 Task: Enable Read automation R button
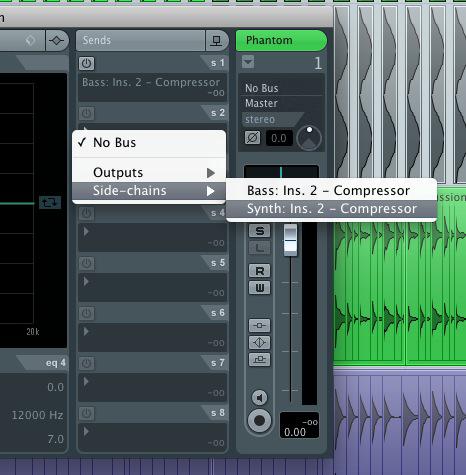(x=260, y=271)
